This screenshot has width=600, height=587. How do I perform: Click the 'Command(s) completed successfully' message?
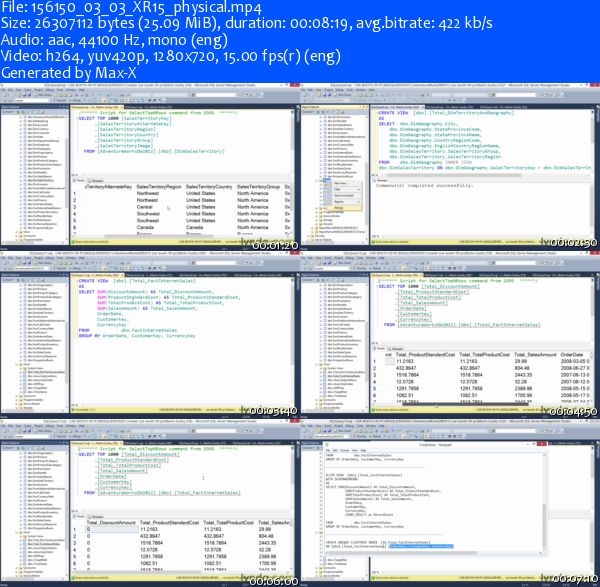(x=424, y=186)
